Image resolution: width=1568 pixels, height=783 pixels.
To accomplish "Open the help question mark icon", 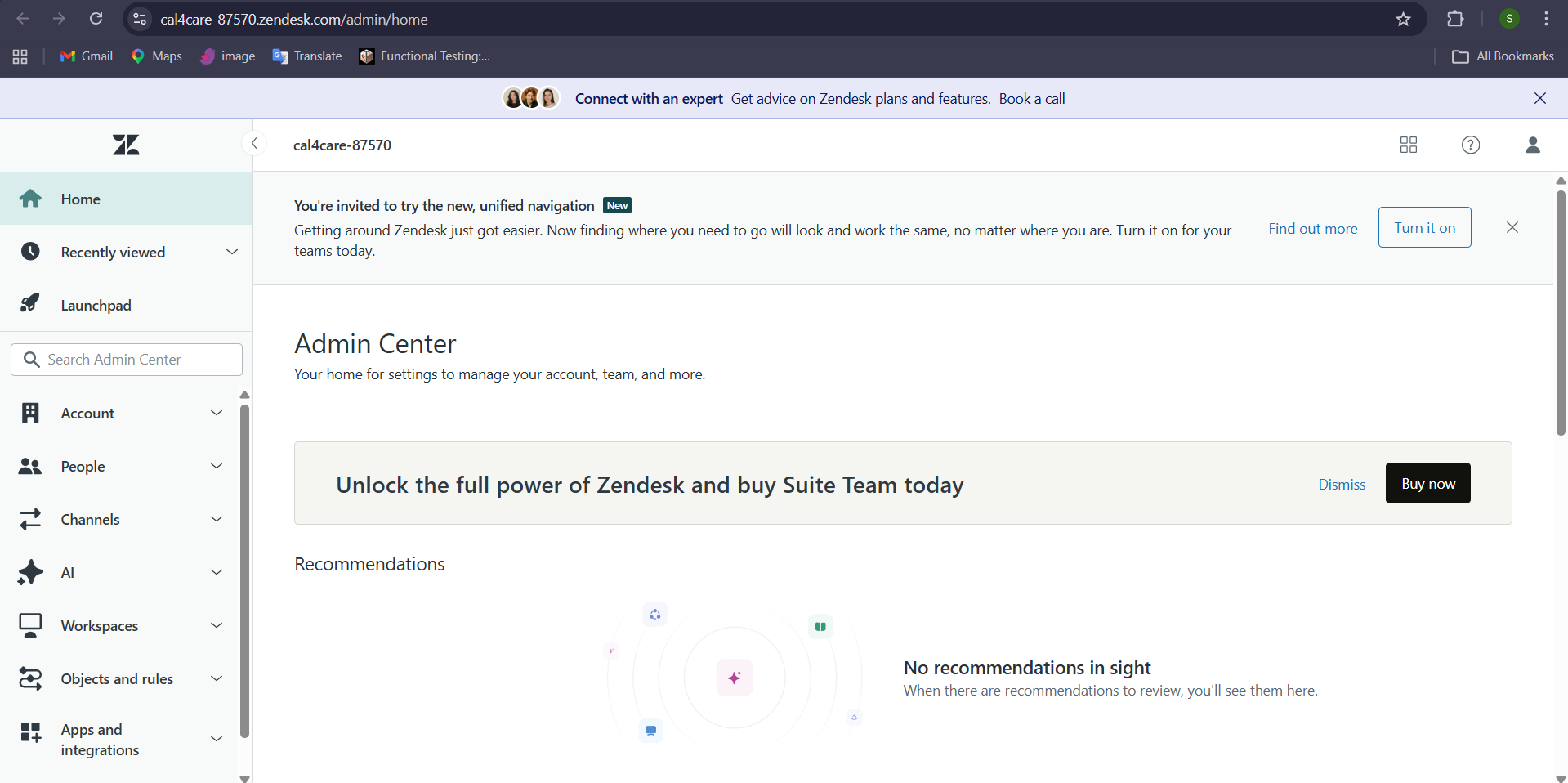I will click(1470, 145).
